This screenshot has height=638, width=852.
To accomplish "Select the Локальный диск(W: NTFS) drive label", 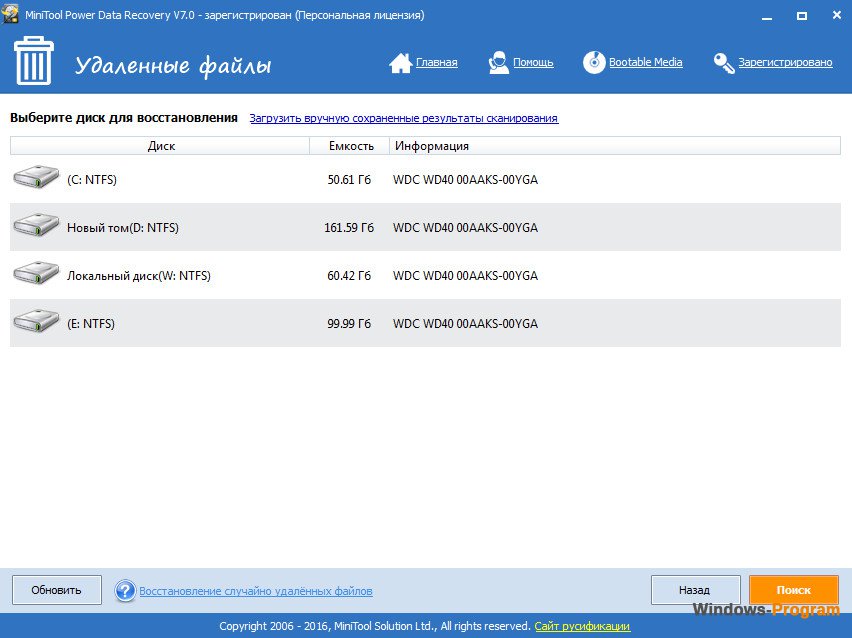I will pyautogui.click(x=139, y=276).
